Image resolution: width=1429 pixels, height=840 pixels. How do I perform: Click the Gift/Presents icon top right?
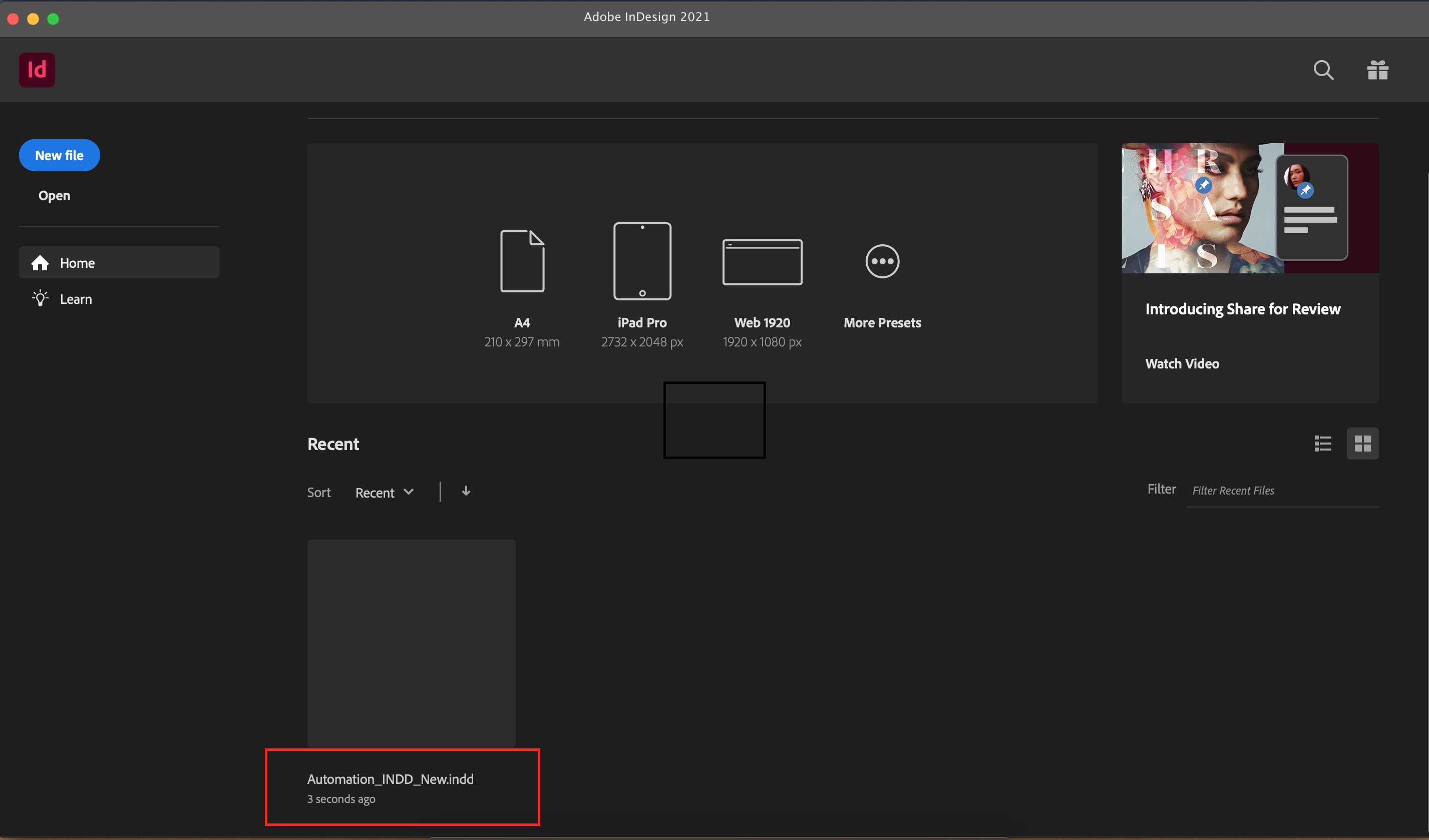(1378, 70)
